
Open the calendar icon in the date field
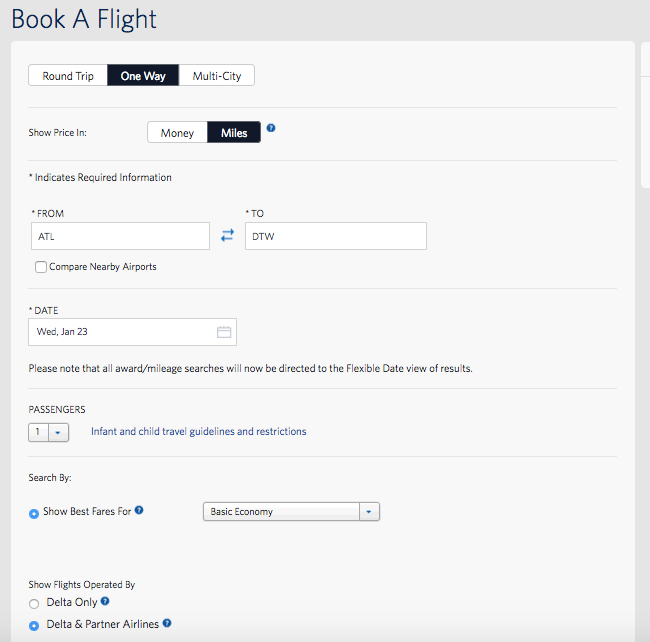[224, 332]
